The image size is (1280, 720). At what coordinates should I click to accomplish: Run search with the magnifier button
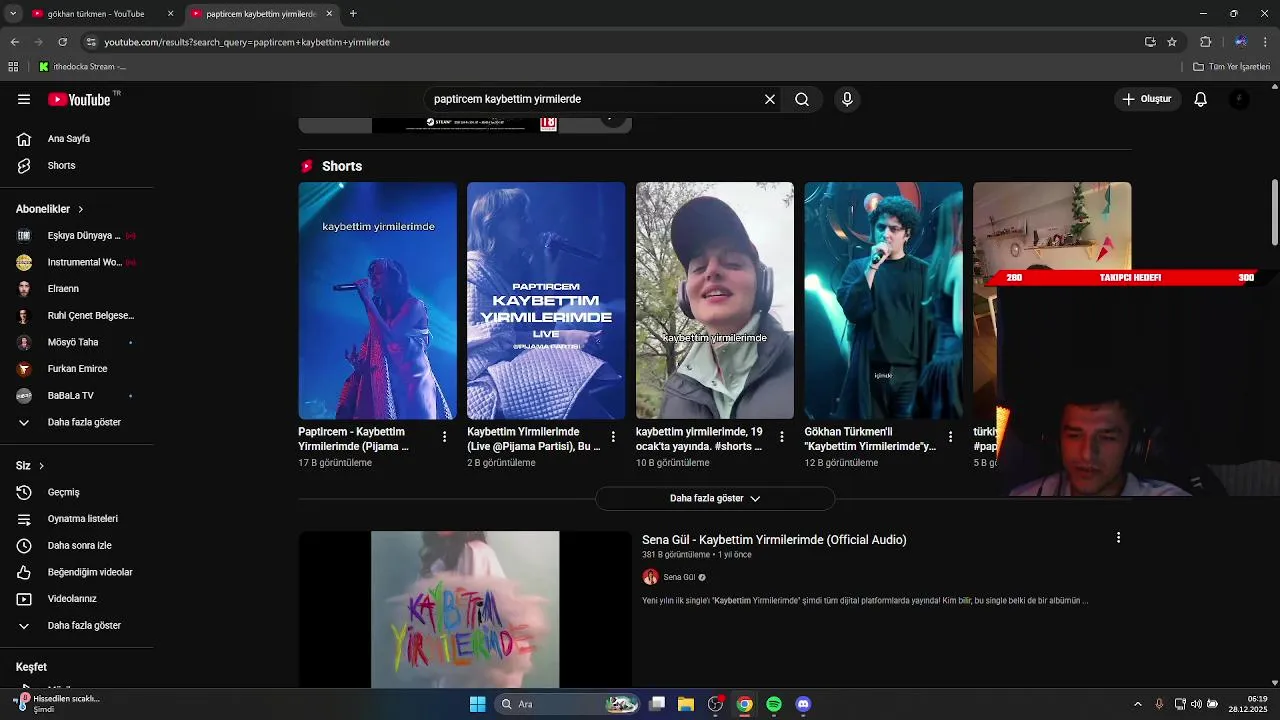[x=802, y=99]
